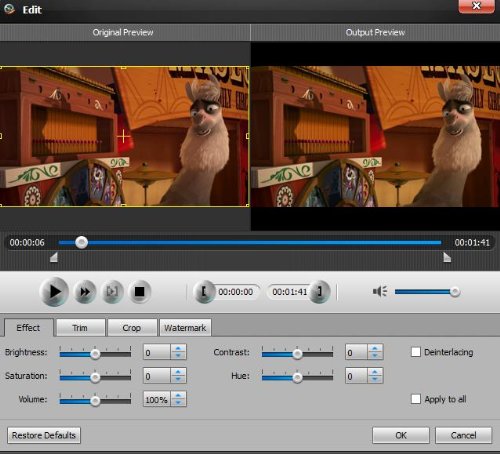This screenshot has height=454, width=500.
Task: Click the trim start time 00:00:00 field
Action: (236, 292)
